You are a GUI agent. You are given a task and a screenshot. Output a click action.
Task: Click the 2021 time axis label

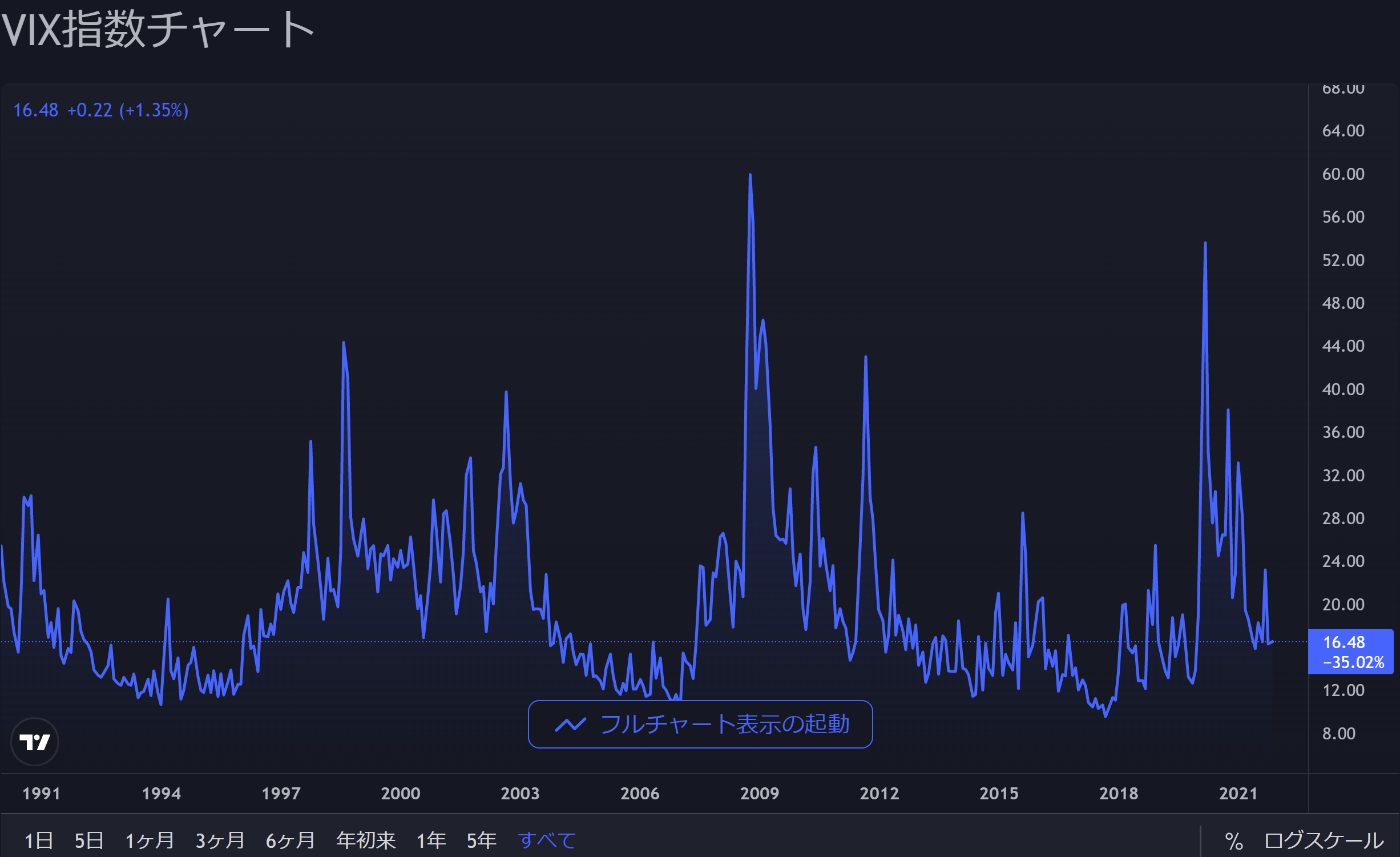point(1238,793)
